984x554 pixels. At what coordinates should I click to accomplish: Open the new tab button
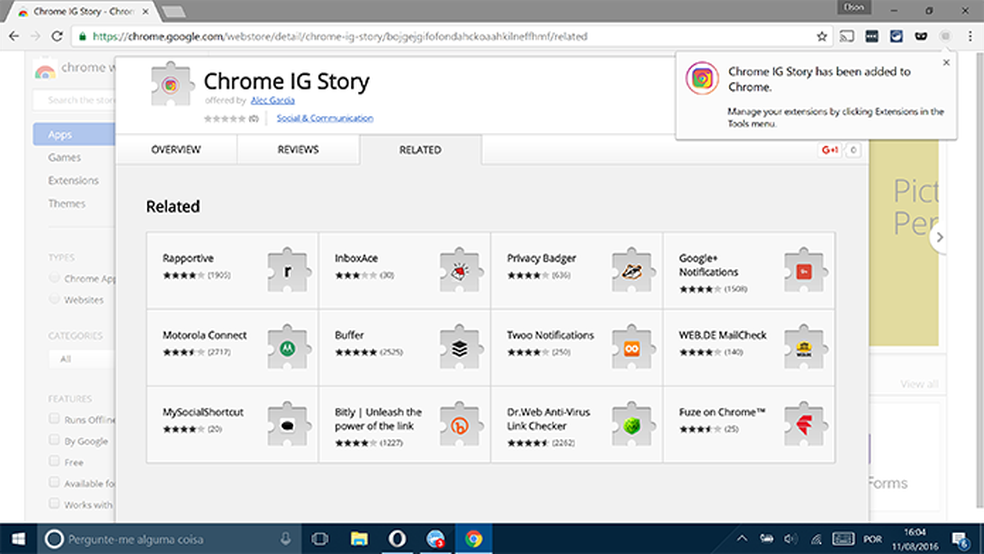click(173, 12)
